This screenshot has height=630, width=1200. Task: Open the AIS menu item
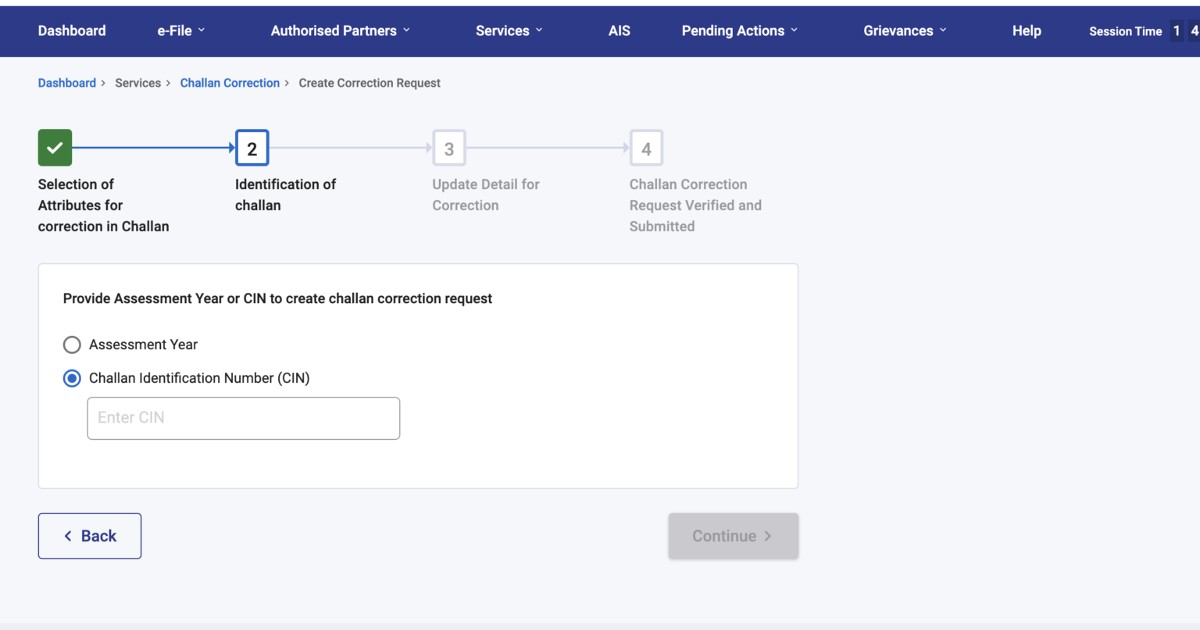[619, 31]
